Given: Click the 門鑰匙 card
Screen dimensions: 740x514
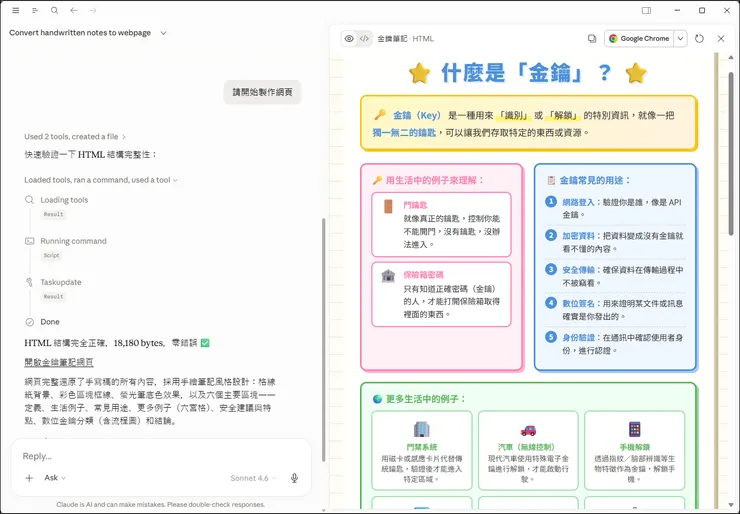Looking at the screenshot, I should pyautogui.click(x=441, y=224).
